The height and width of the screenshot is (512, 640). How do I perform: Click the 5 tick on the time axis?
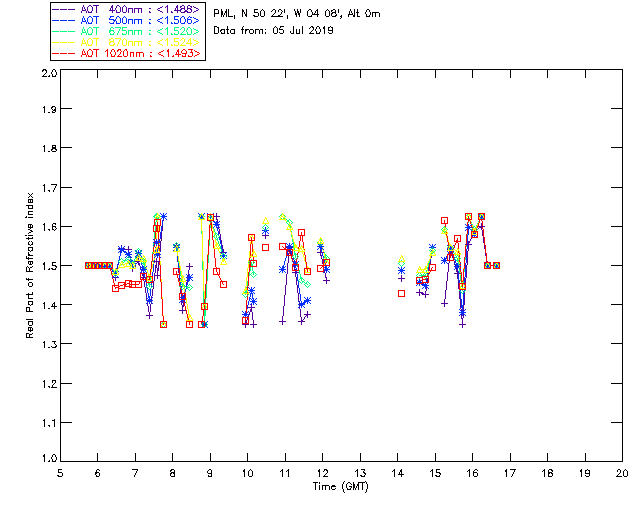(61, 473)
